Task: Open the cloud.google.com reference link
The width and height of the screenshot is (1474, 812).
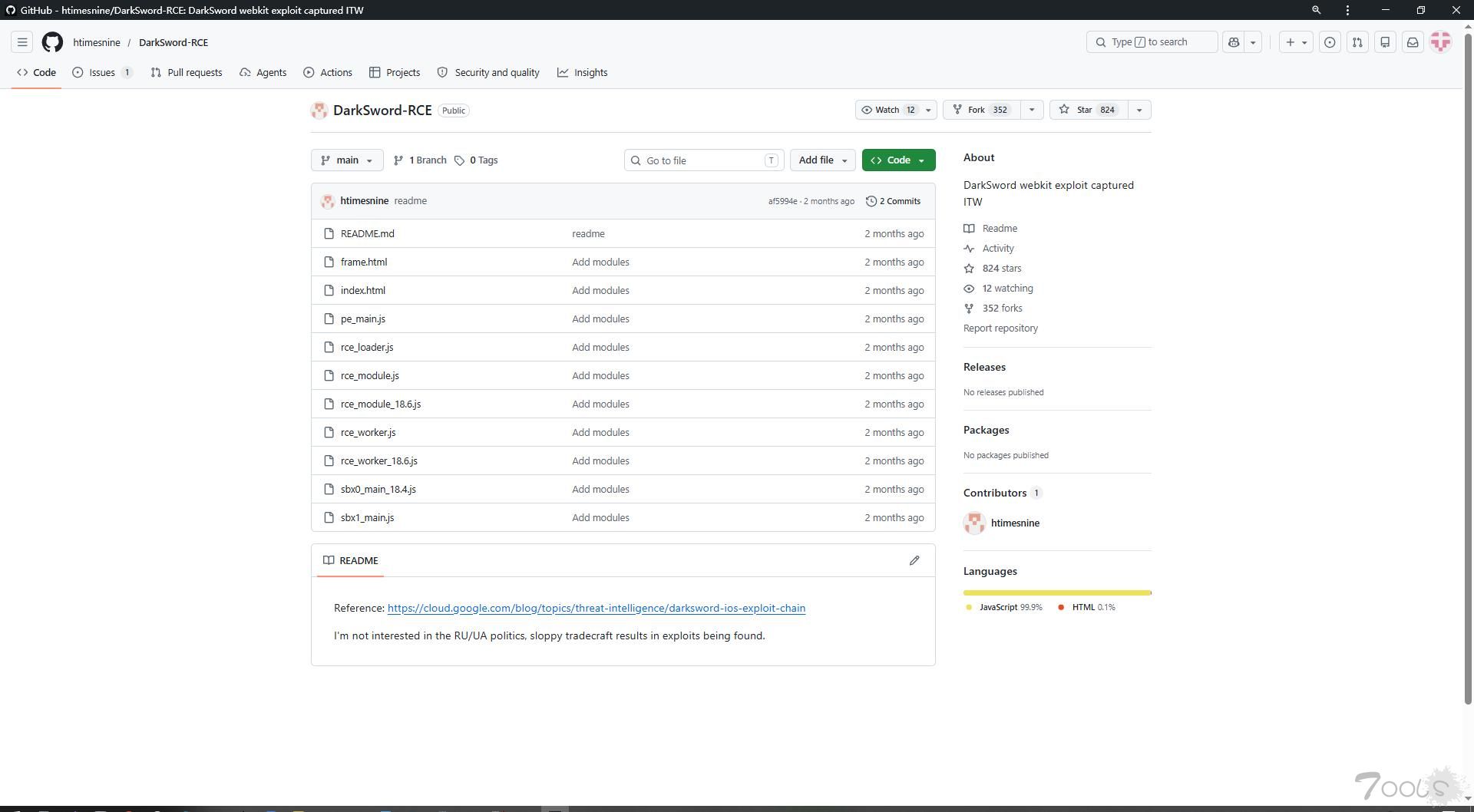Action: click(597, 608)
